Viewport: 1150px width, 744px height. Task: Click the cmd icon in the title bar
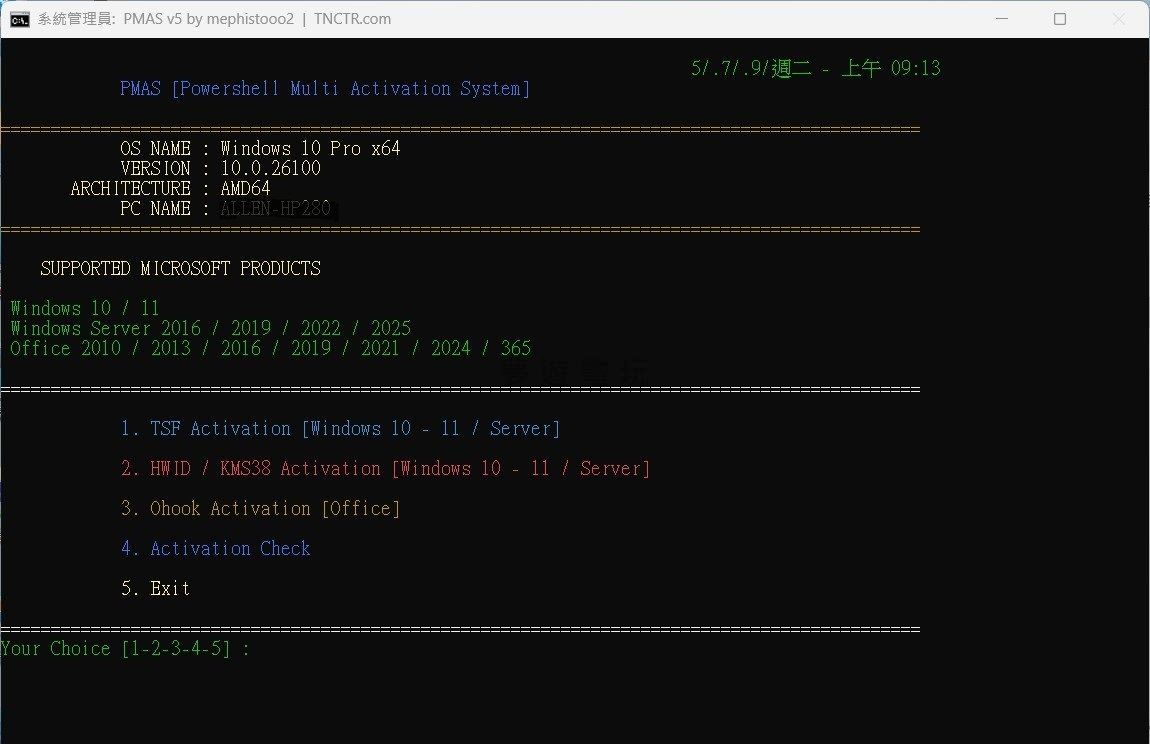pyautogui.click(x=20, y=19)
